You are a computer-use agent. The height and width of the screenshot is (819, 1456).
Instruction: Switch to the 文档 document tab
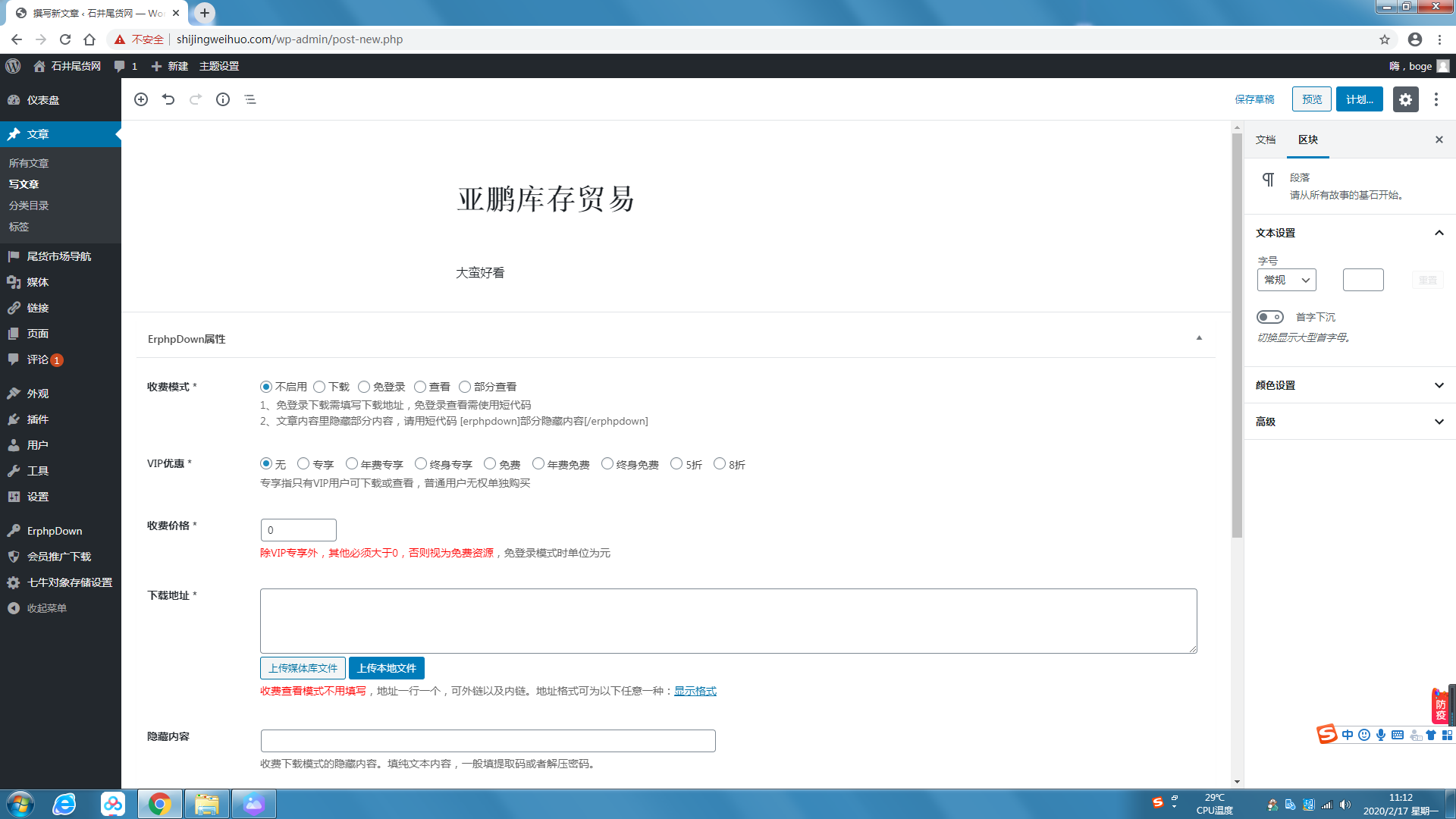click(x=1266, y=140)
